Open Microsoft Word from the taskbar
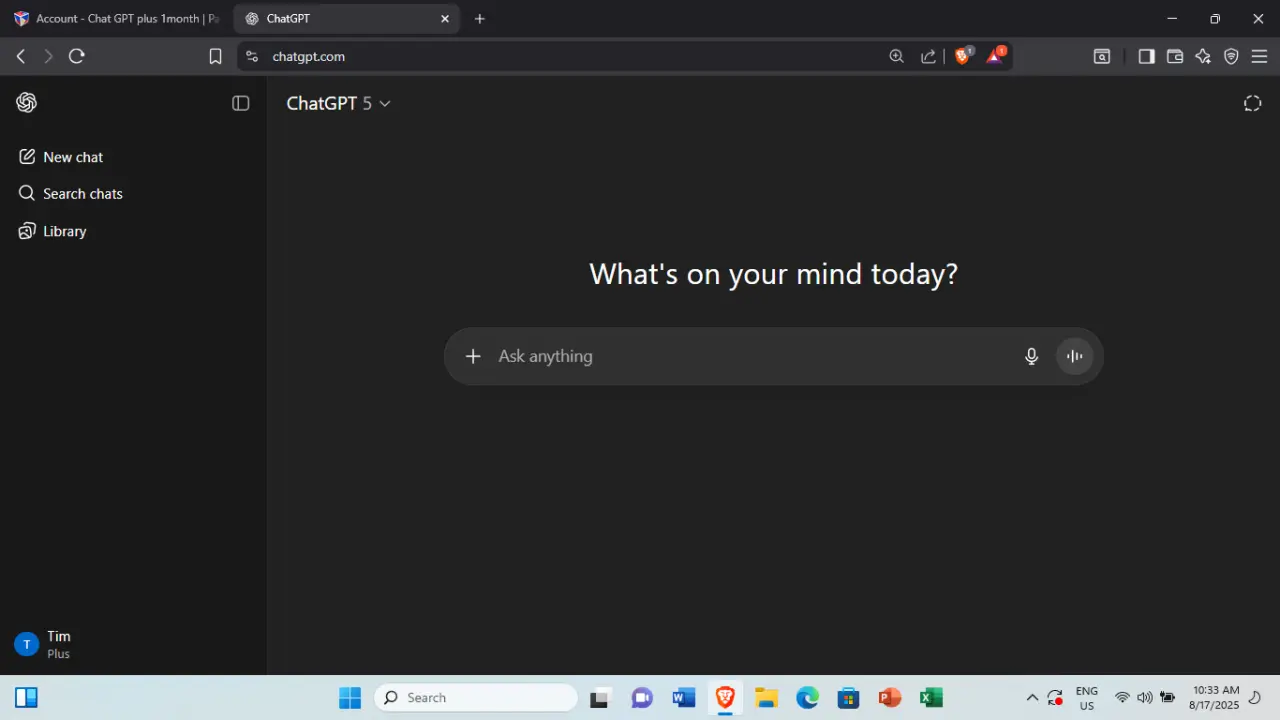Viewport: 1280px width, 720px height. 684,698
